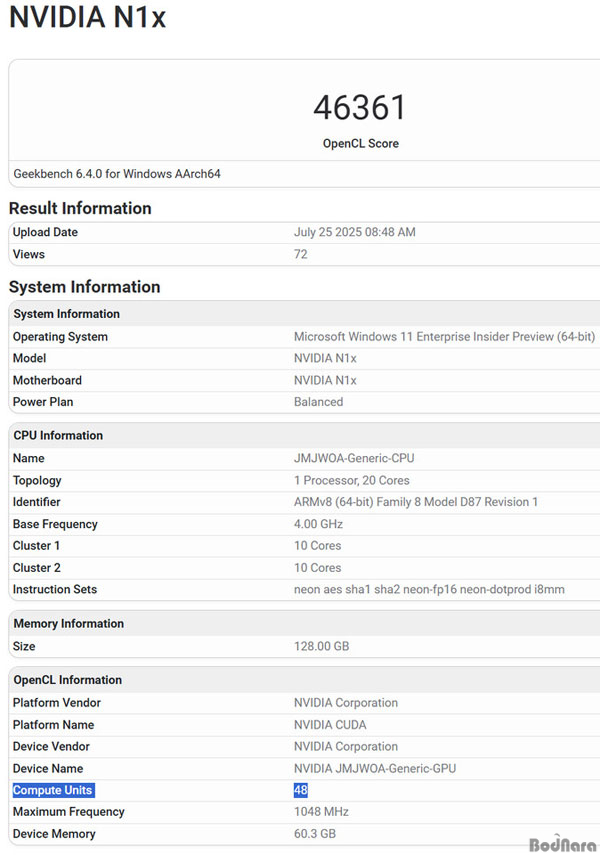Select the neon aes sha1 instruction sets value
The width and height of the screenshot is (600, 855).
tap(429, 589)
